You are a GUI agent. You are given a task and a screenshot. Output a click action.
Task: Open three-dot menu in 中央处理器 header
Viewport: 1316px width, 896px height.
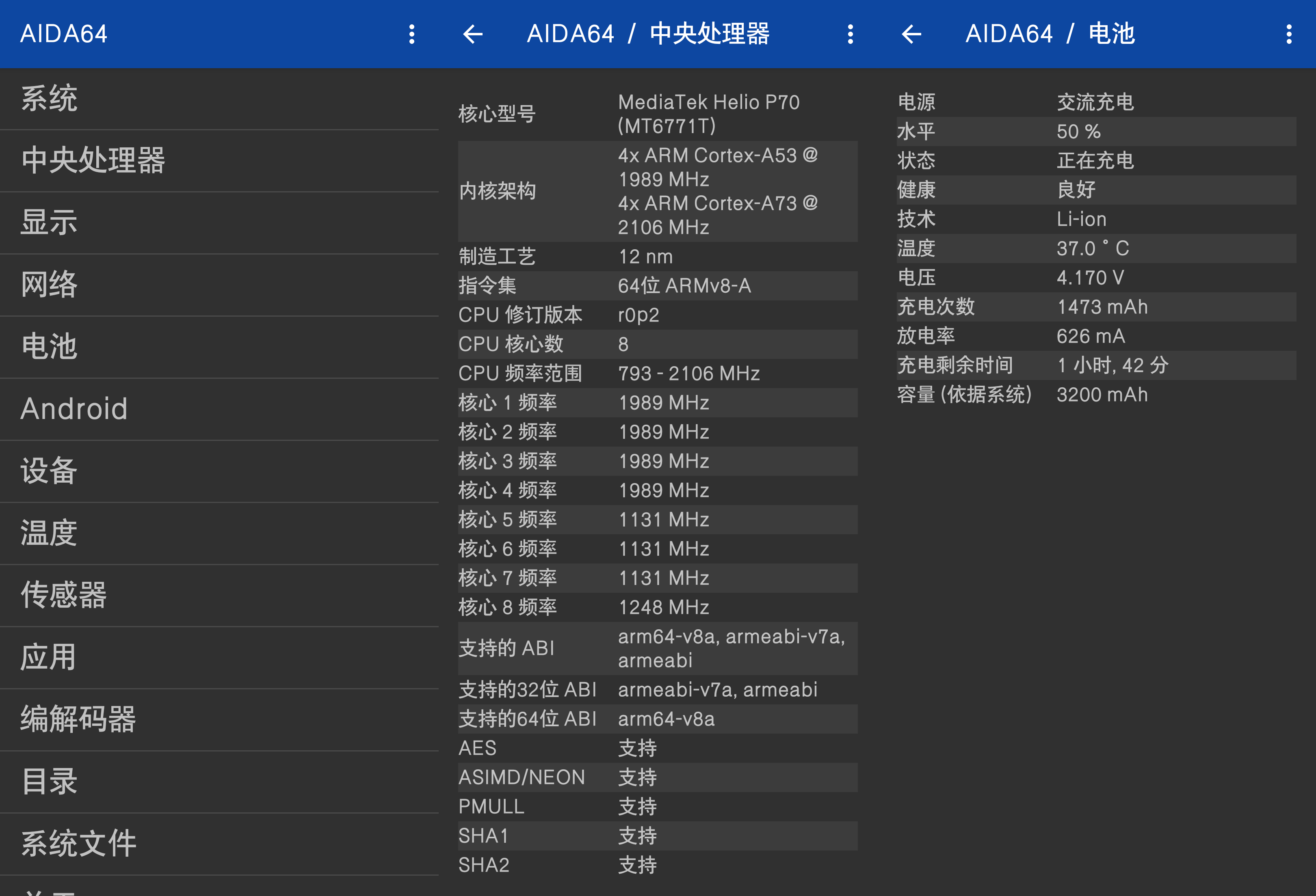click(x=850, y=34)
